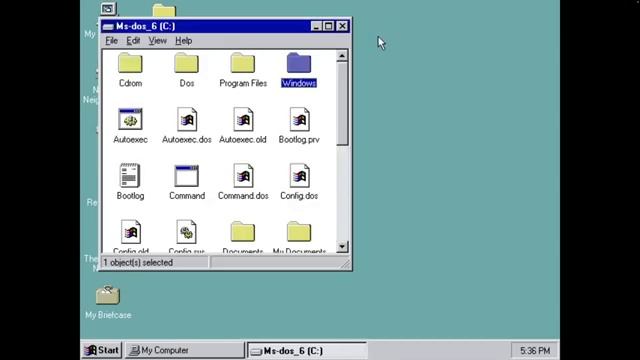The image size is (640, 360).
Task: Select the Config.old file icon
Action: pos(131,232)
